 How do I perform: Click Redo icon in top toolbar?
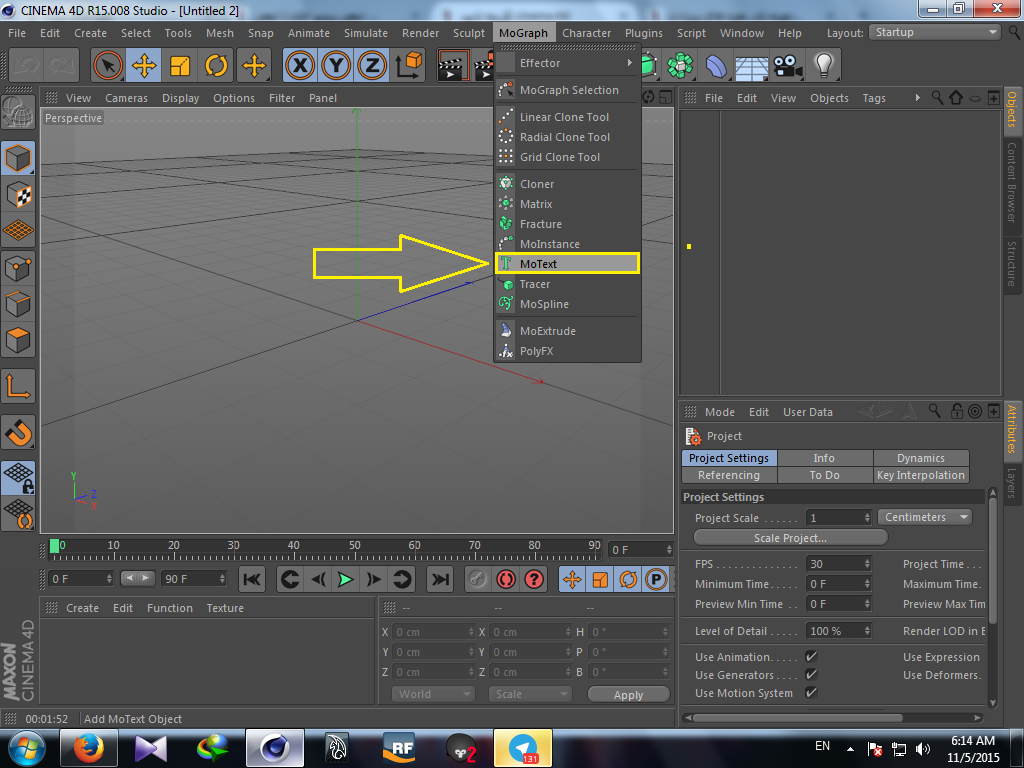coord(62,66)
